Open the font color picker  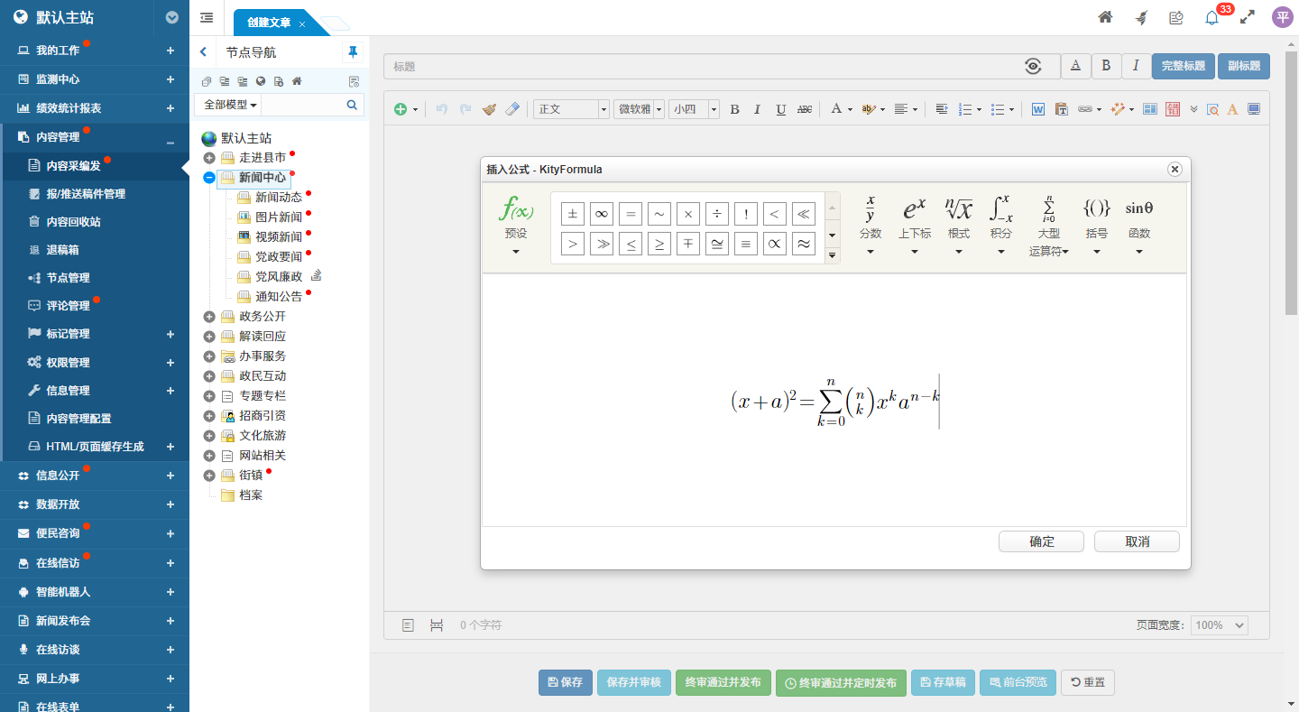click(x=837, y=109)
